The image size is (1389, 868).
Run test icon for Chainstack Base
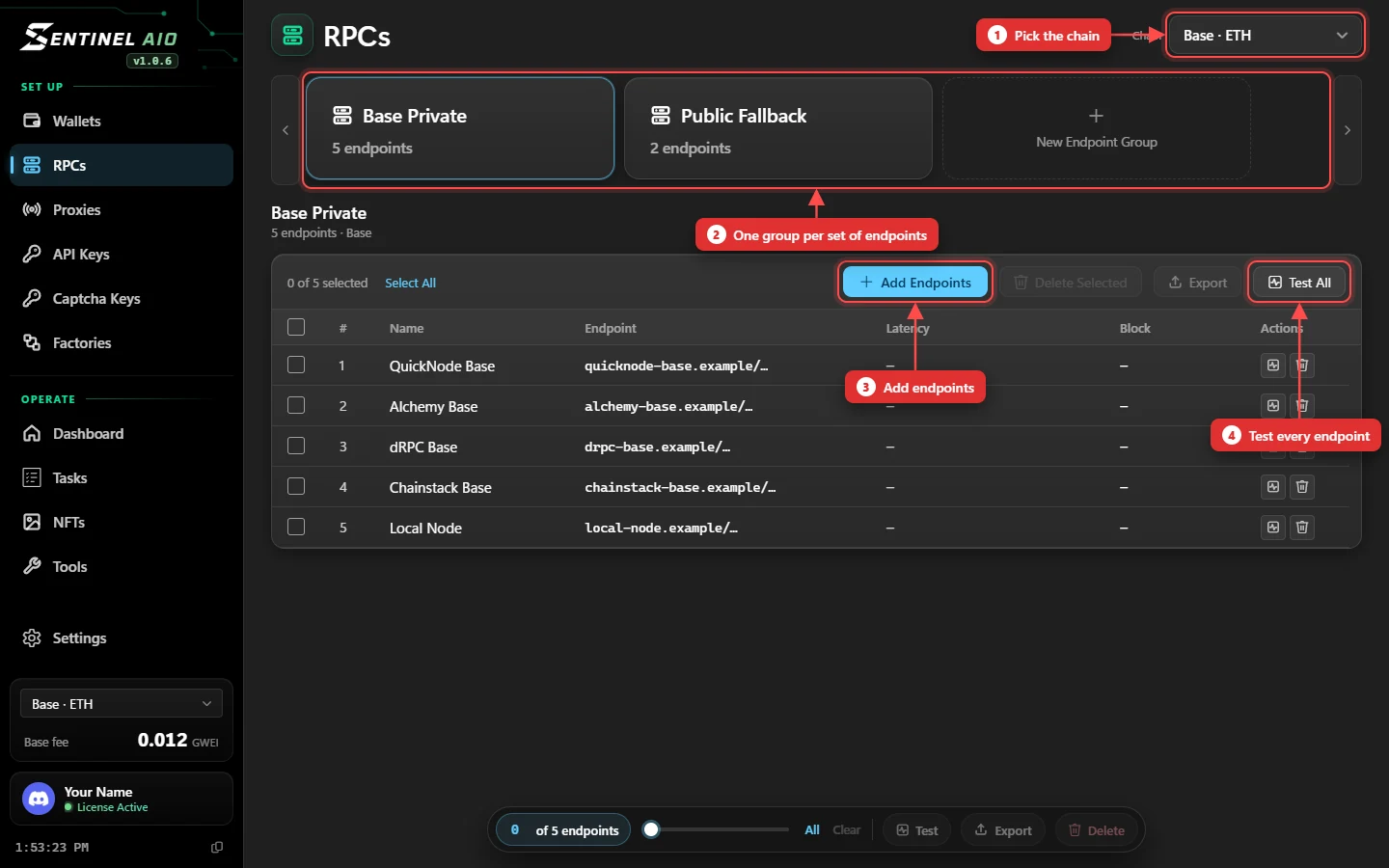(1273, 487)
